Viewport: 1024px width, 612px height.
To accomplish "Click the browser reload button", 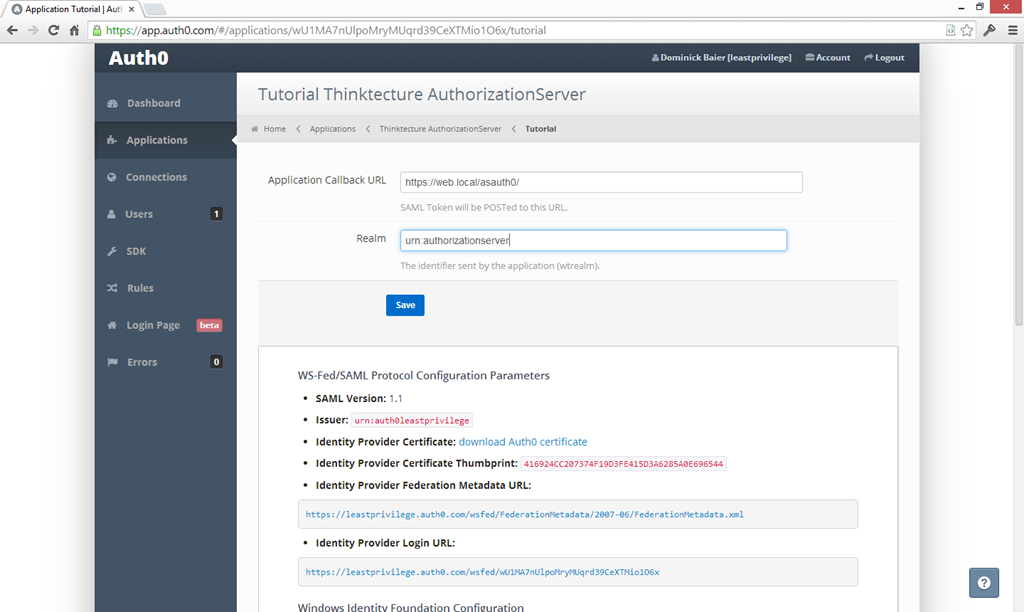I will click(54, 30).
